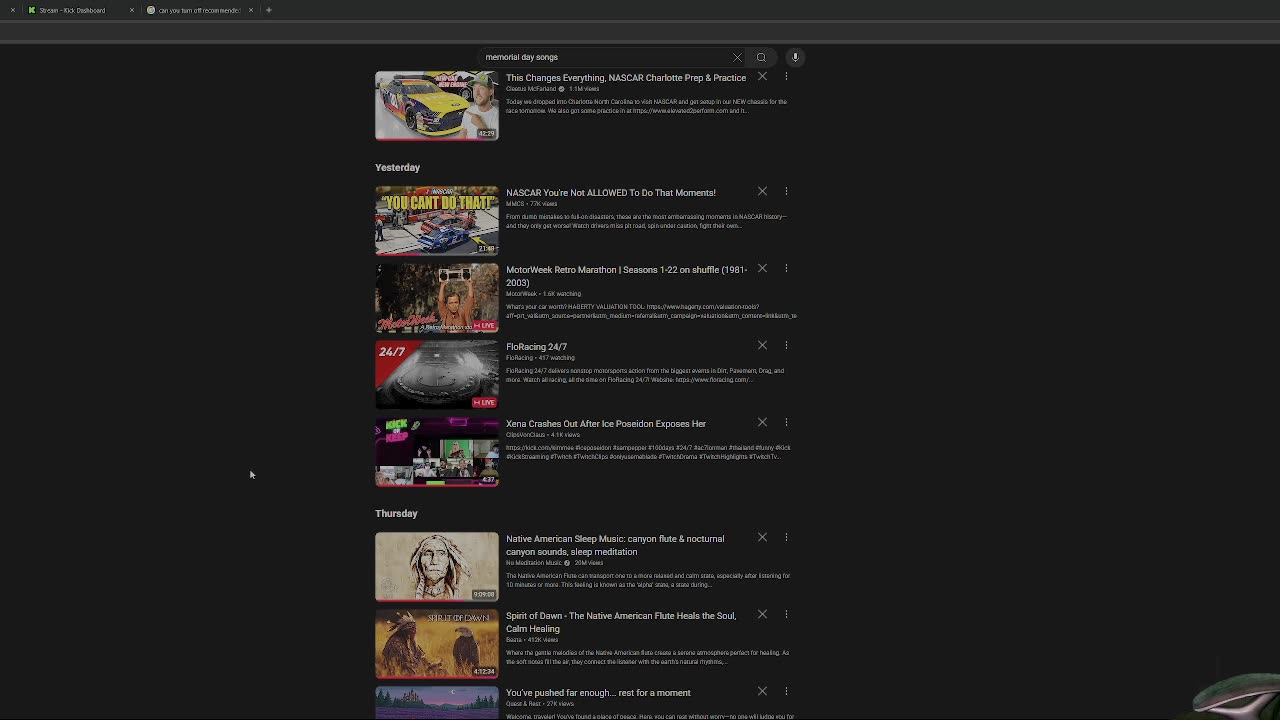Play the 'Spirit of Dawn' eagle thumbnail
This screenshot has width=1280, height=720.
437,643
